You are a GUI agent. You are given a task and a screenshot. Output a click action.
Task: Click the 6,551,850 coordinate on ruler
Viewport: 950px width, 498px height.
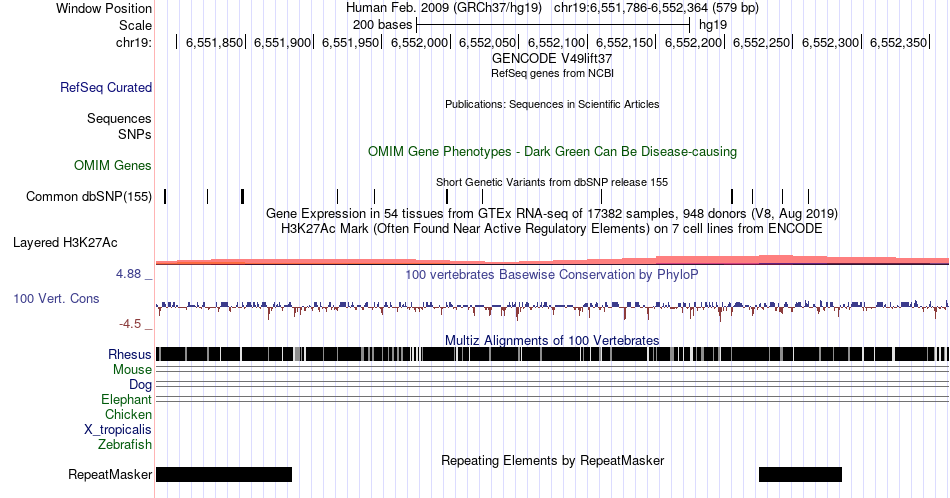(214, 42)
